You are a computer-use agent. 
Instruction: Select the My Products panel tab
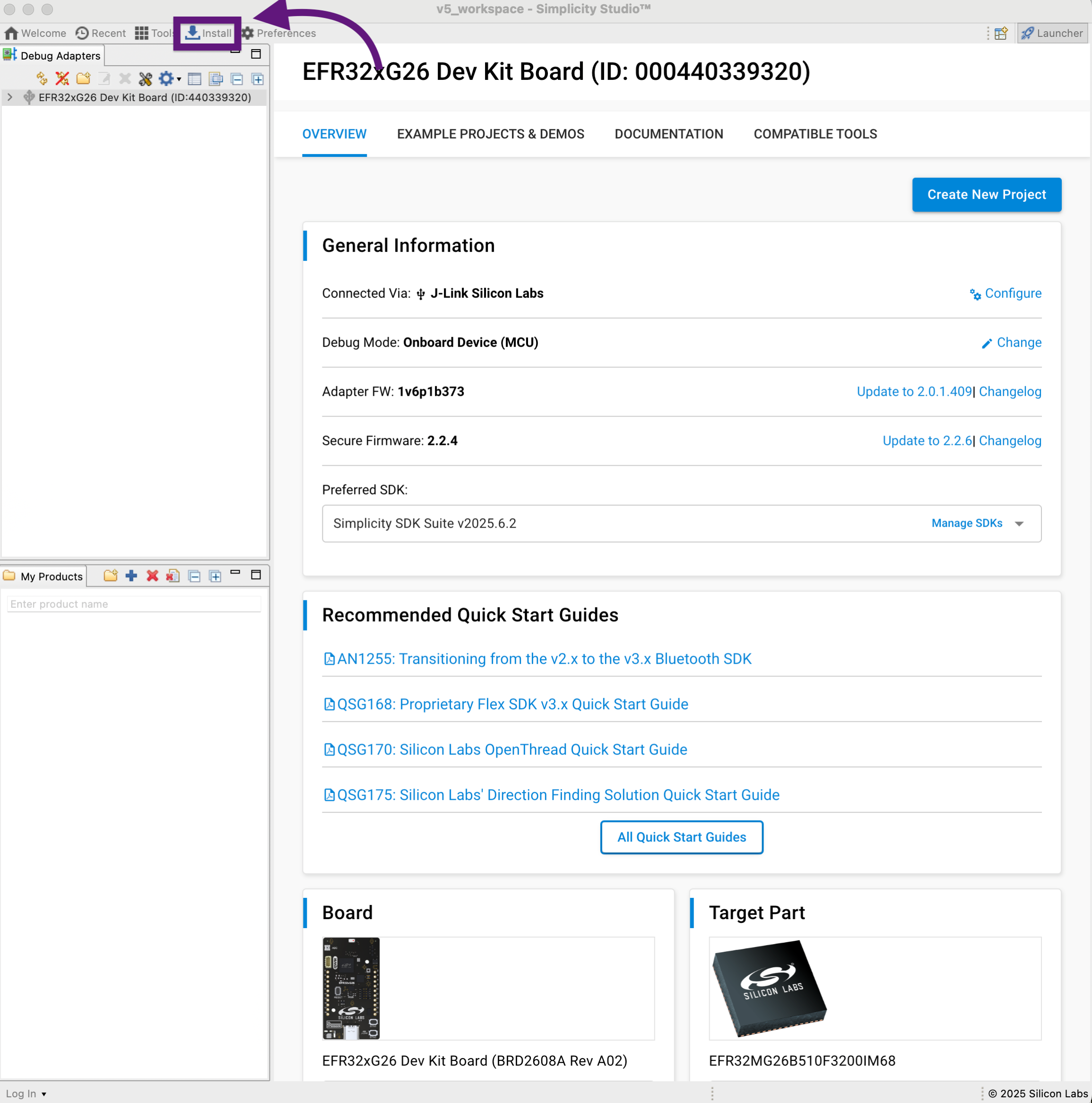44,576
